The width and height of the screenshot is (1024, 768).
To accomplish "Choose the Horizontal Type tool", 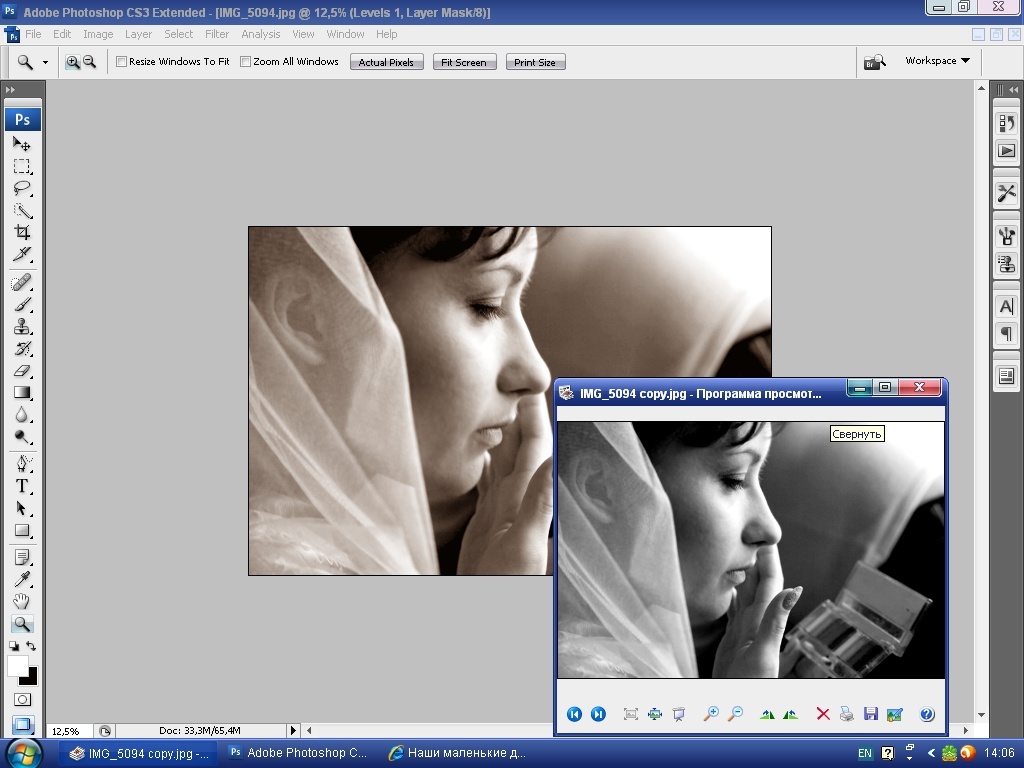I will pyautogui.click(x=22, y=486).
